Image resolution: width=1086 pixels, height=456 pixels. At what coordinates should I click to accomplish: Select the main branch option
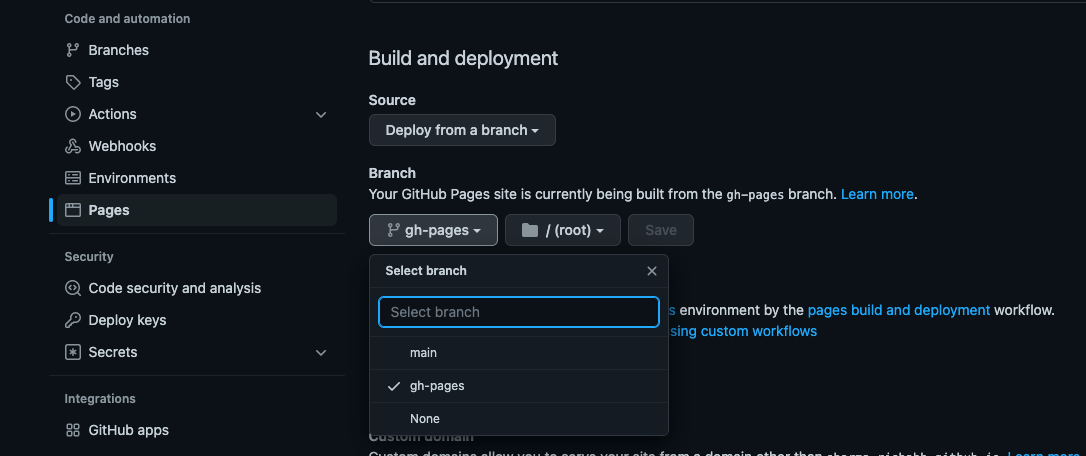(423, 353)
